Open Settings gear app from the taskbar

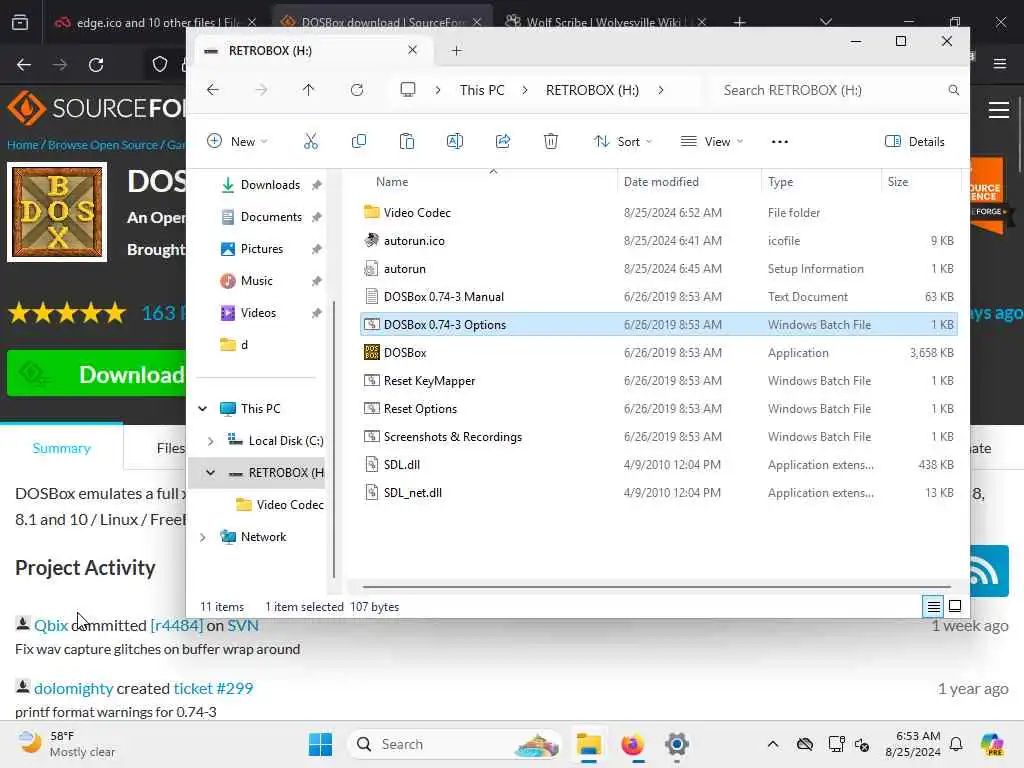tap(677, 744)
